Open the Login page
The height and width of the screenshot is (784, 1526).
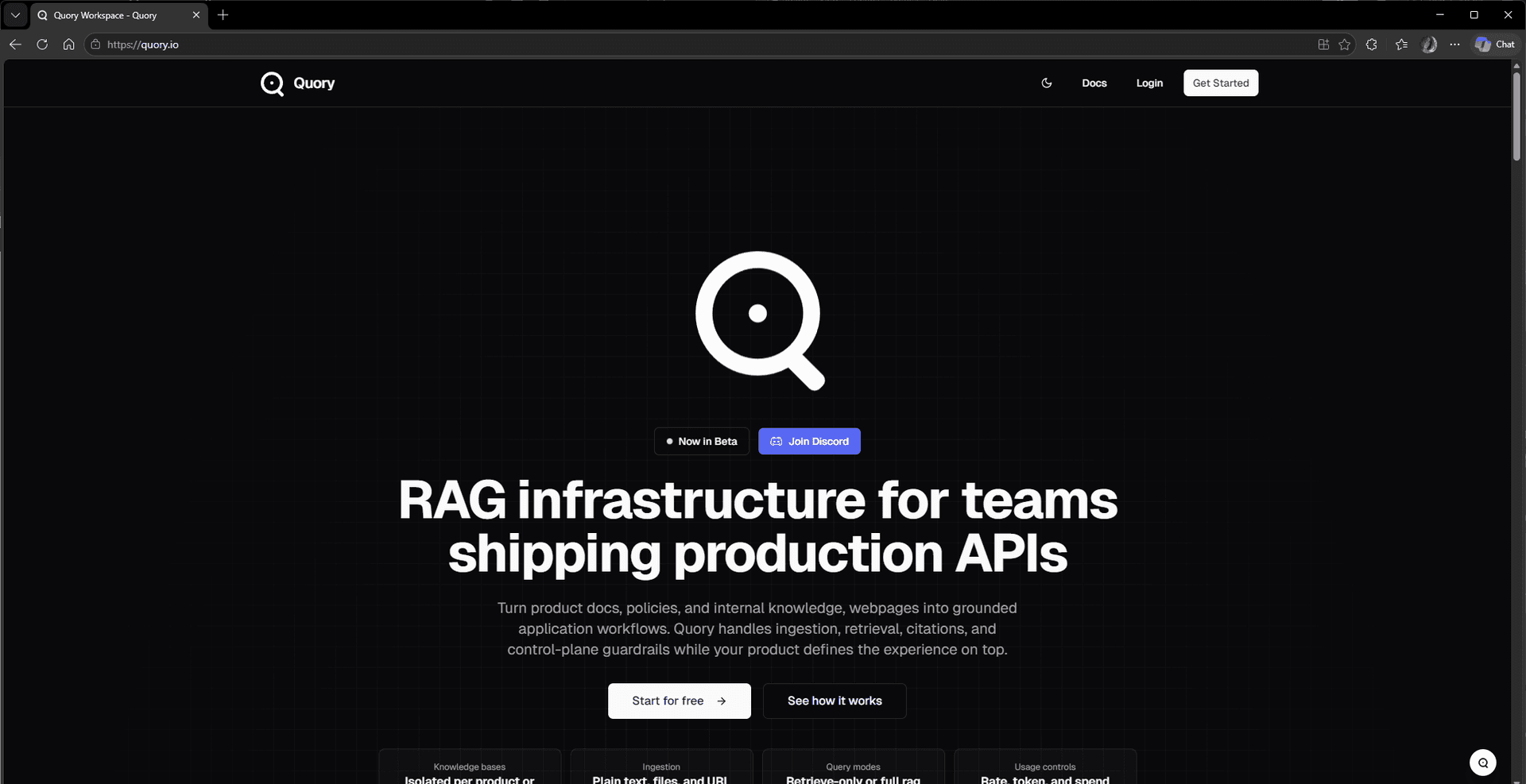1149,83
